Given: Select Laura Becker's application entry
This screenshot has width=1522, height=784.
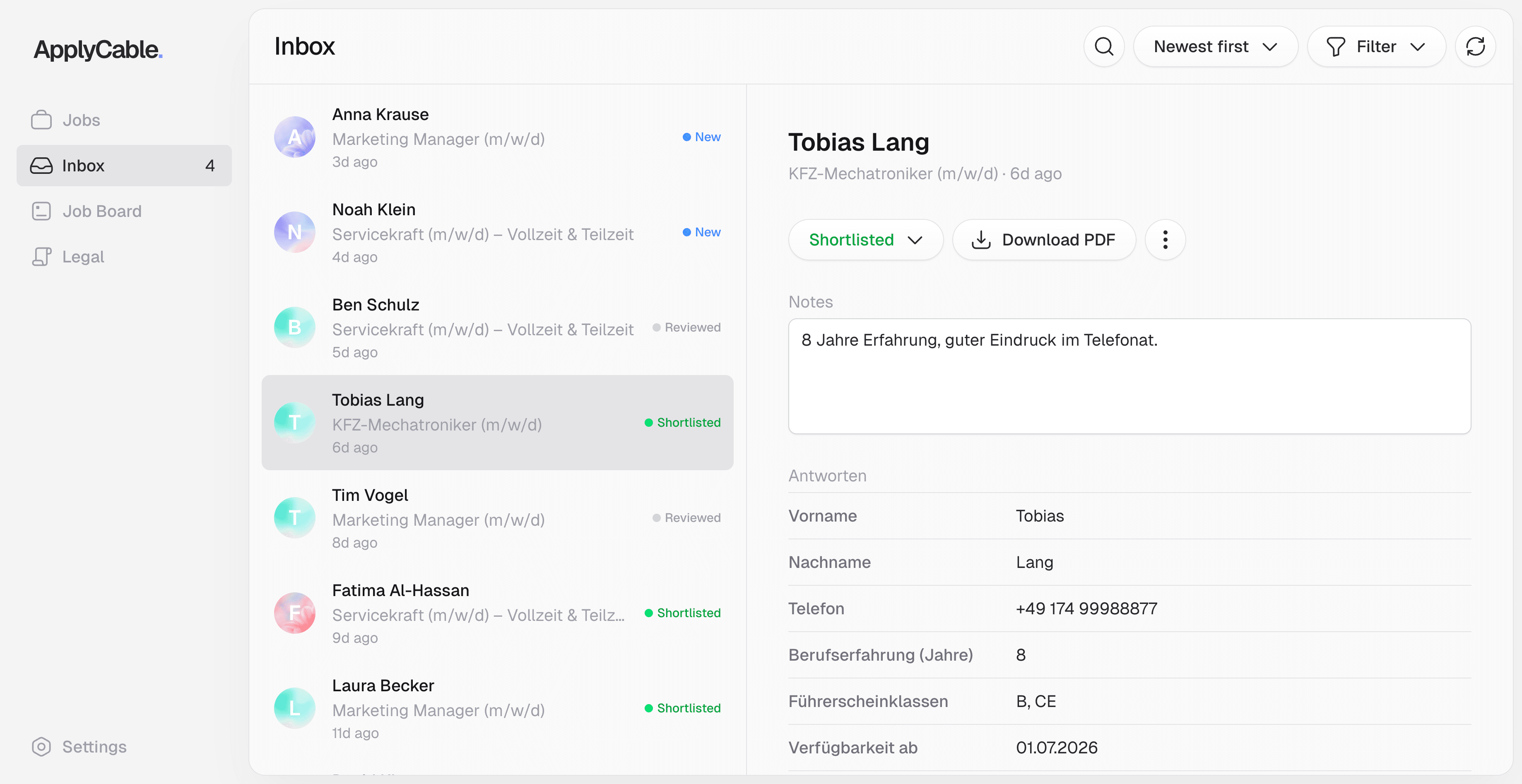Looking at the screenshot, I should (x=498, y=708).
